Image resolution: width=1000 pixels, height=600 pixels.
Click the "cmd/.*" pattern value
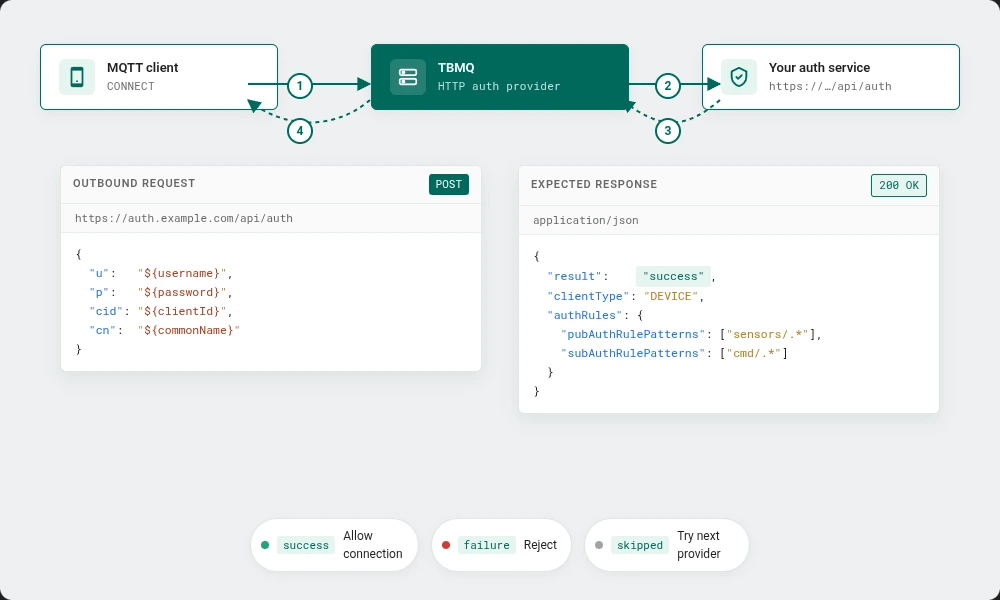pyautogui.click(x=753, y=353)
